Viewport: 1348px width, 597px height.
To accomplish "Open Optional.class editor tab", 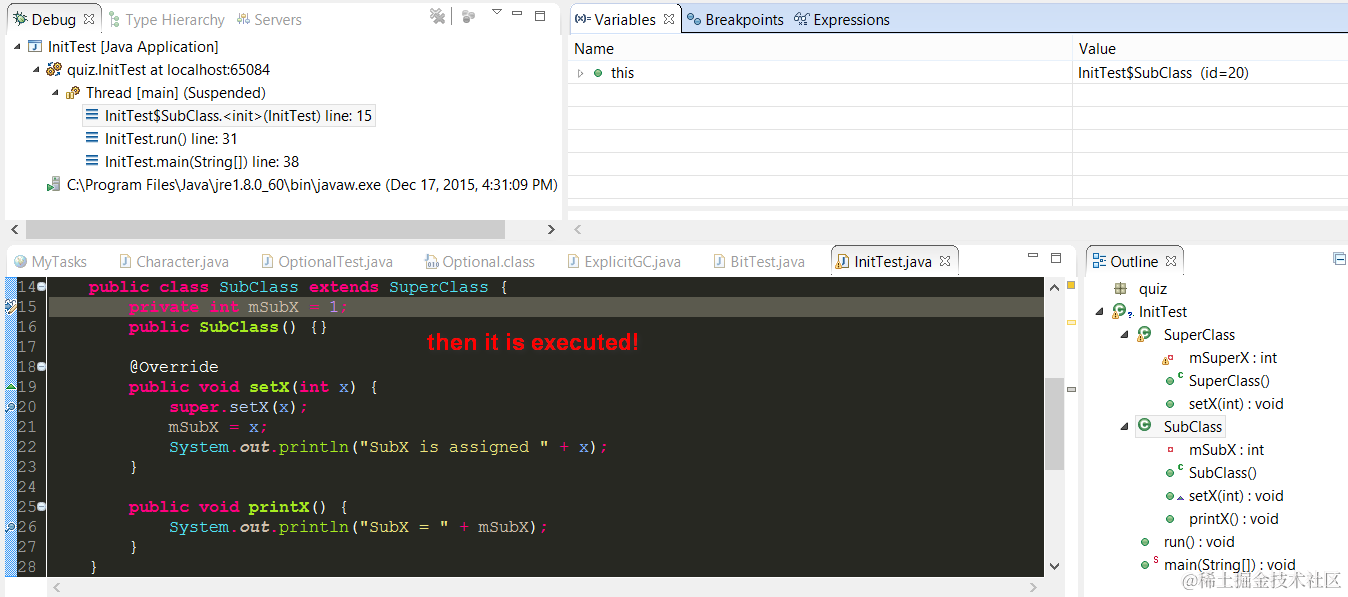I will 480,262.
